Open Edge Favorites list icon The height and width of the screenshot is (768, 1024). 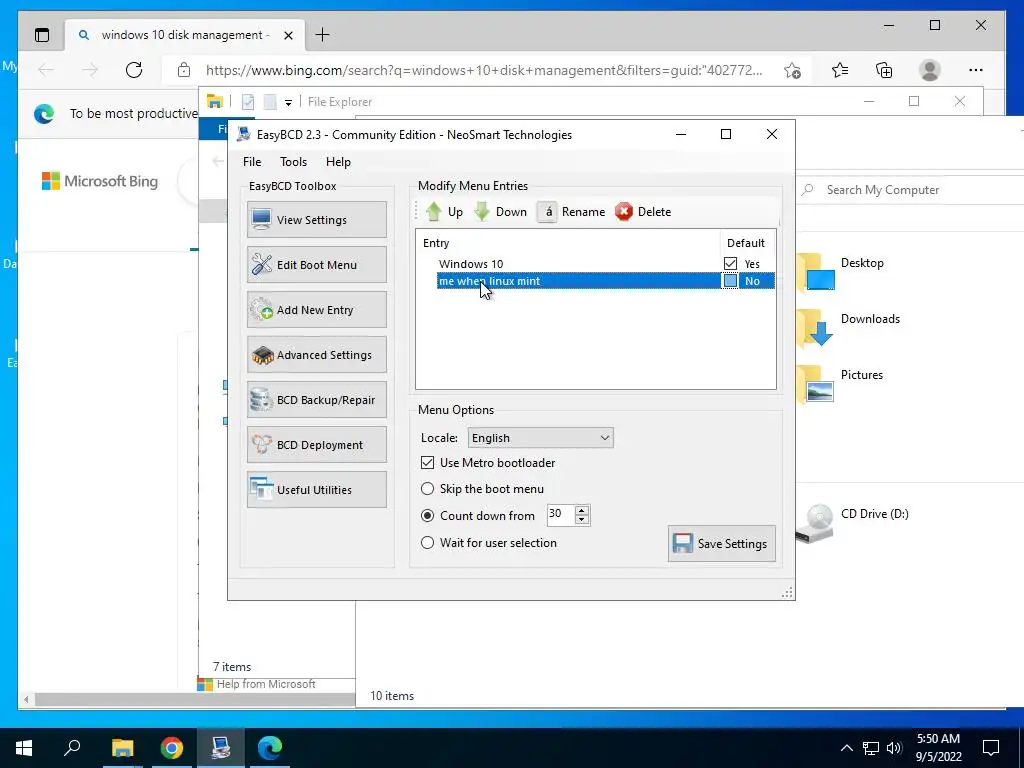840,70
